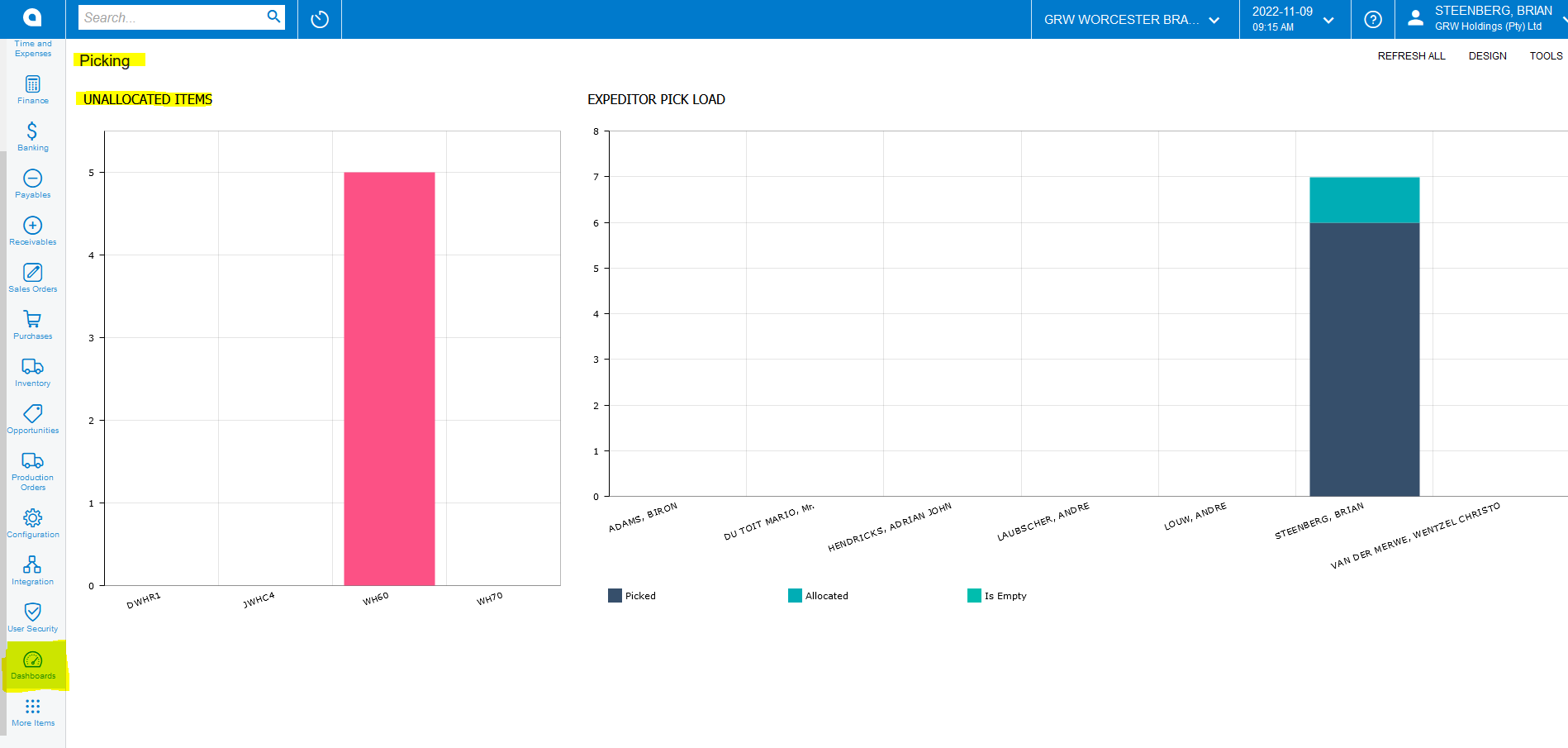The width and height of the screenshot is (1568, 748).
Task: Open the Configuration gear icon
Action: (x=32, y=523)
